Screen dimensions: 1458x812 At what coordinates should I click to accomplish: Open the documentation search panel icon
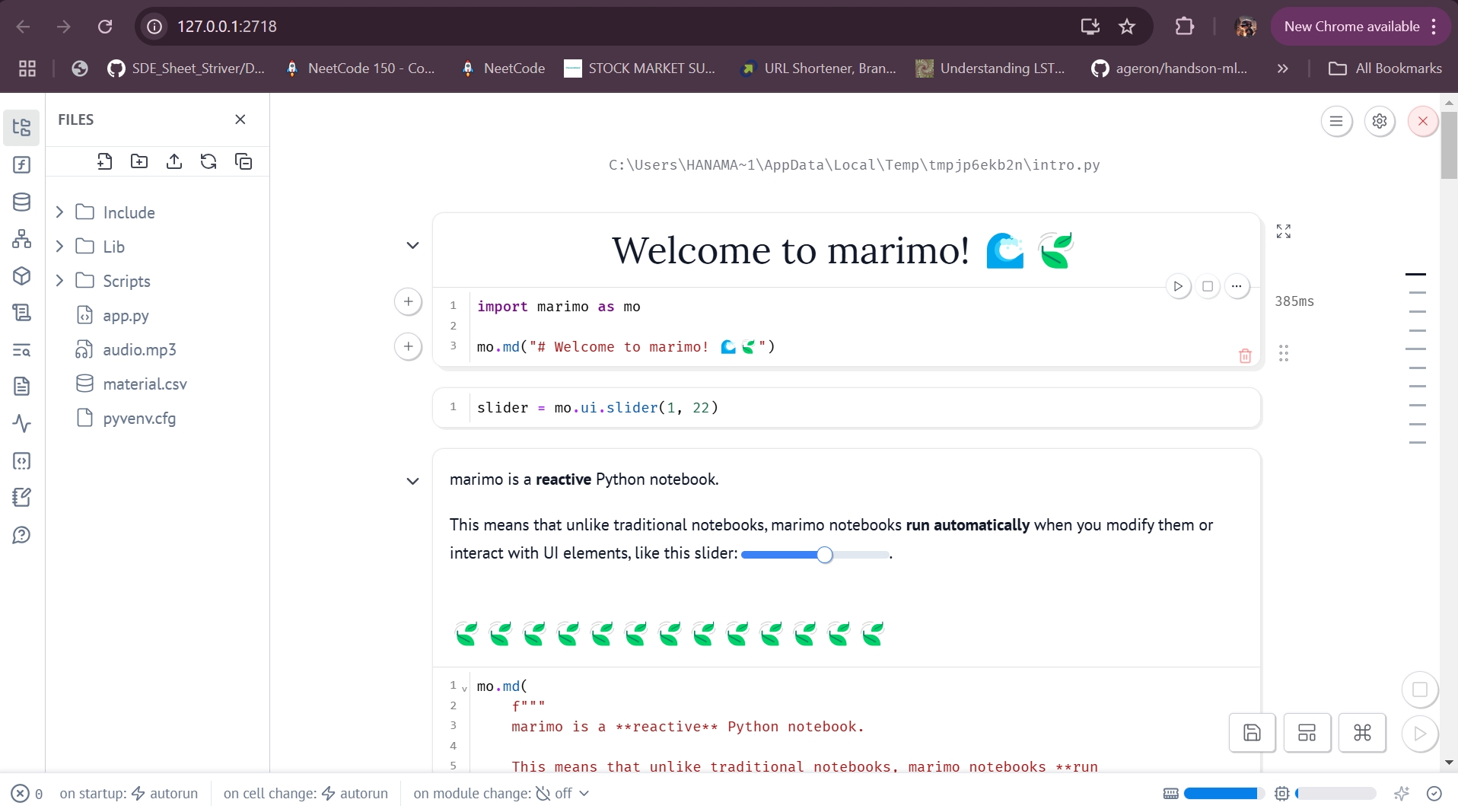21,350
